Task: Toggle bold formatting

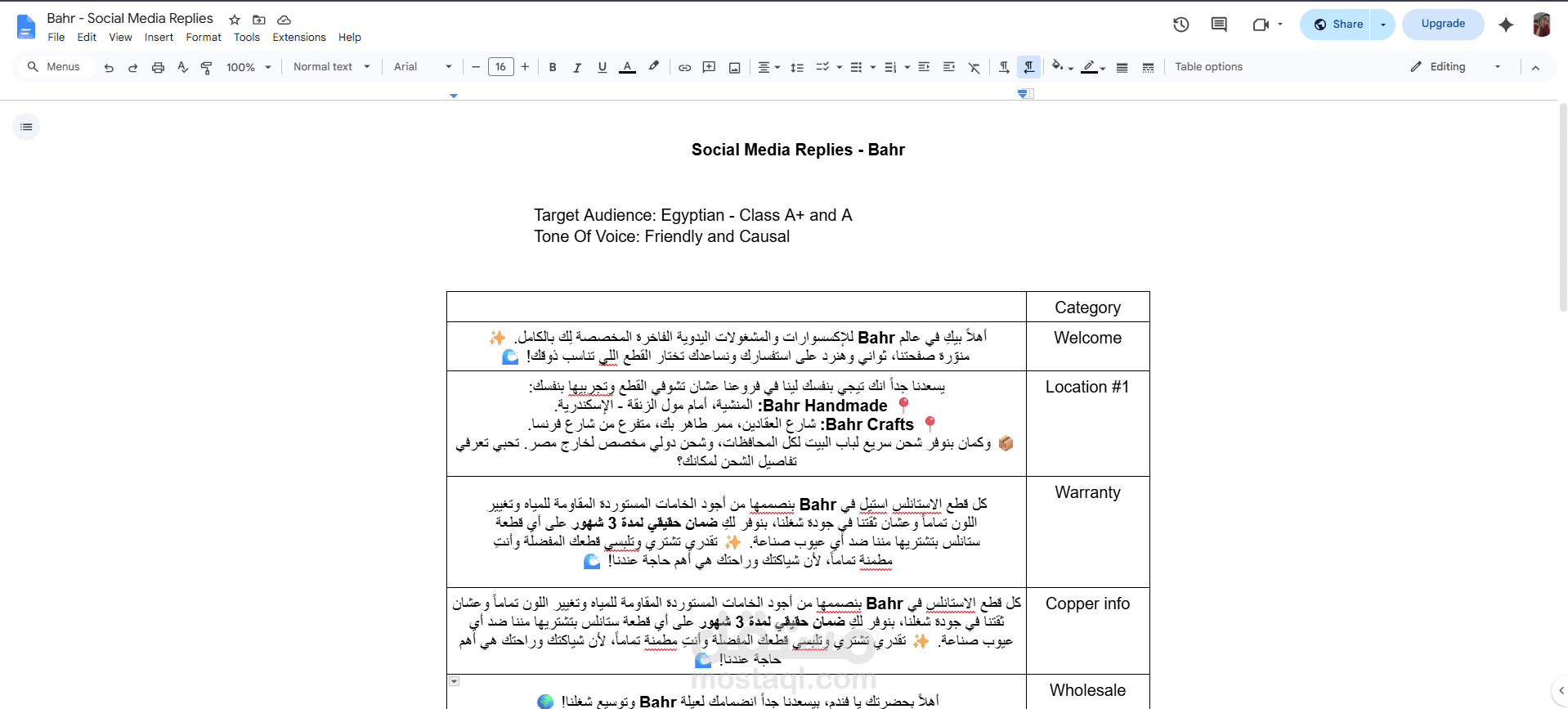Action: tap(553, 67)
